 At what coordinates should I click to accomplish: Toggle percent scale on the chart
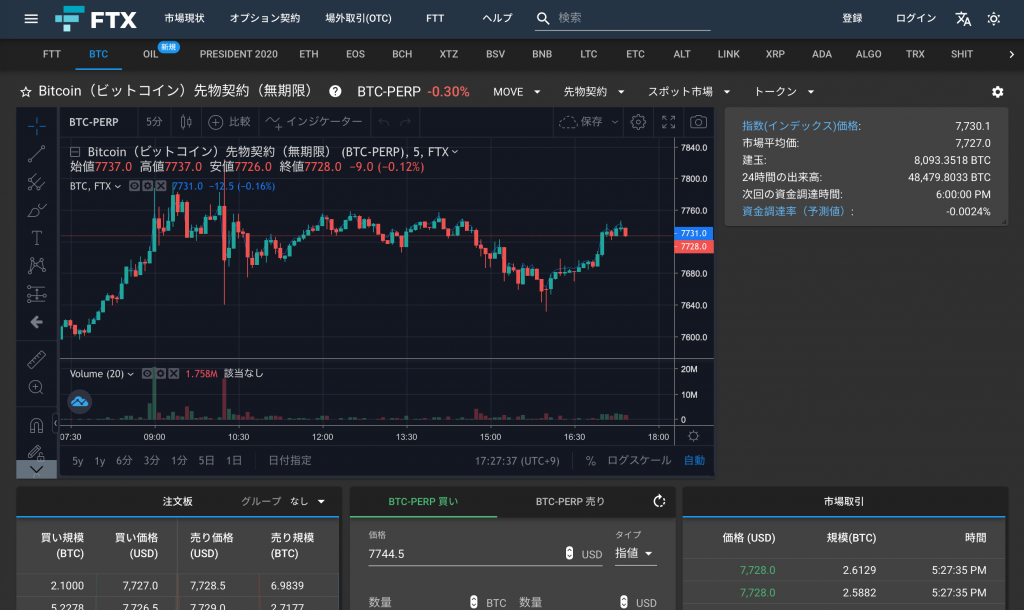click(590, 461)
